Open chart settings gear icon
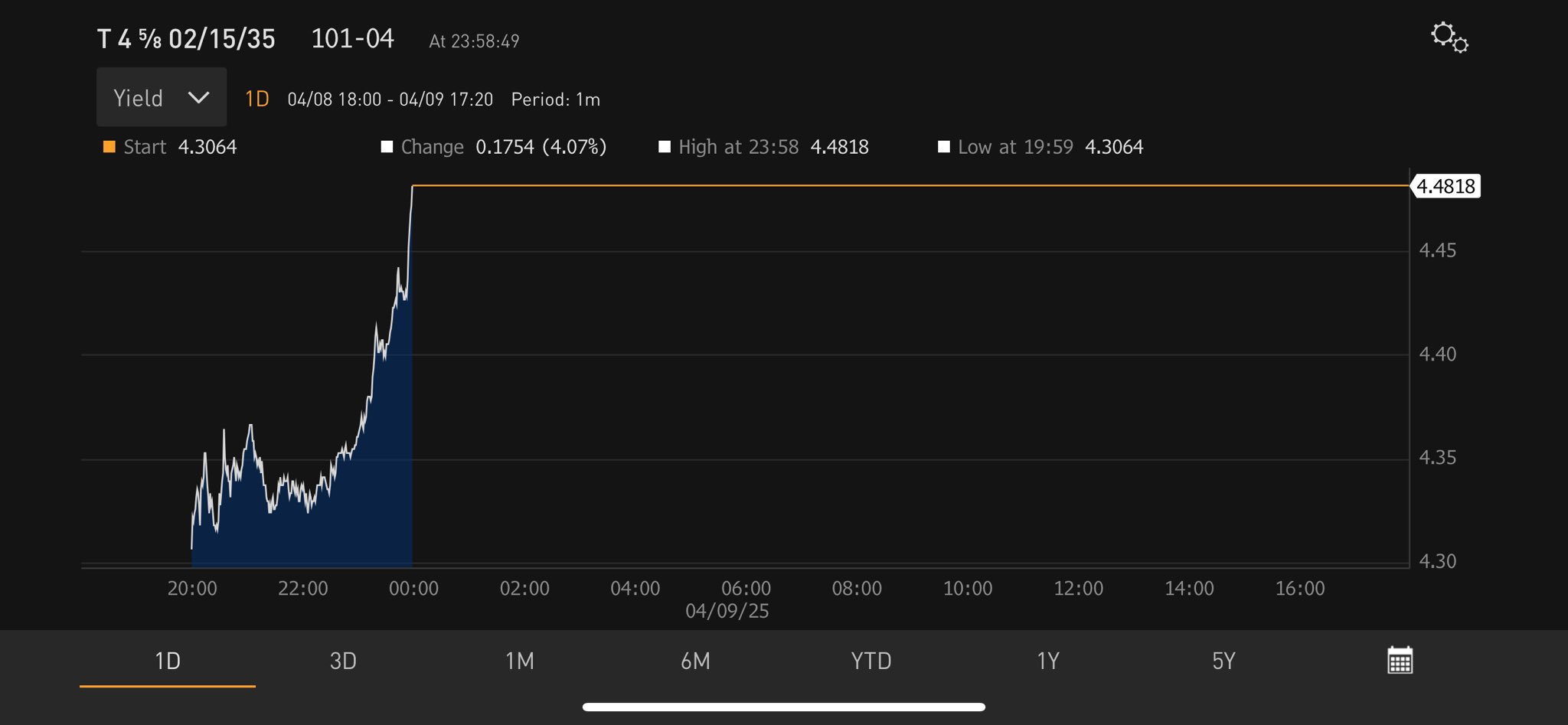 1449,38
